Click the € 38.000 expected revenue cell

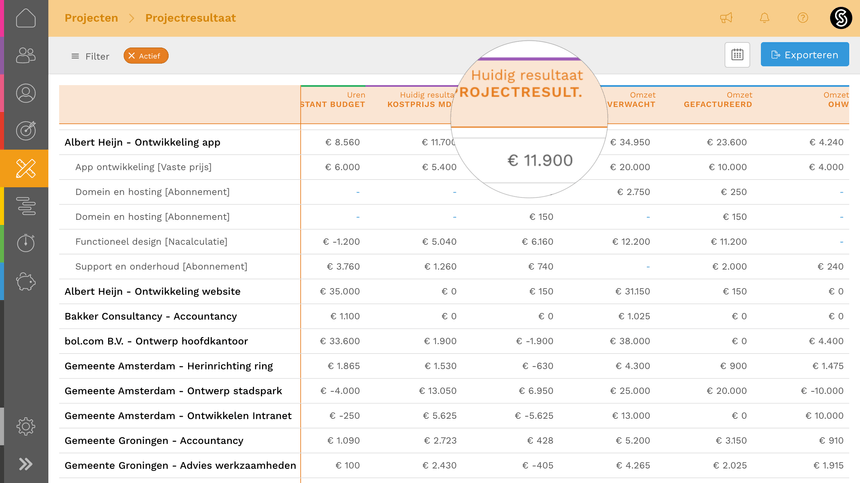(x=630, y=341)
